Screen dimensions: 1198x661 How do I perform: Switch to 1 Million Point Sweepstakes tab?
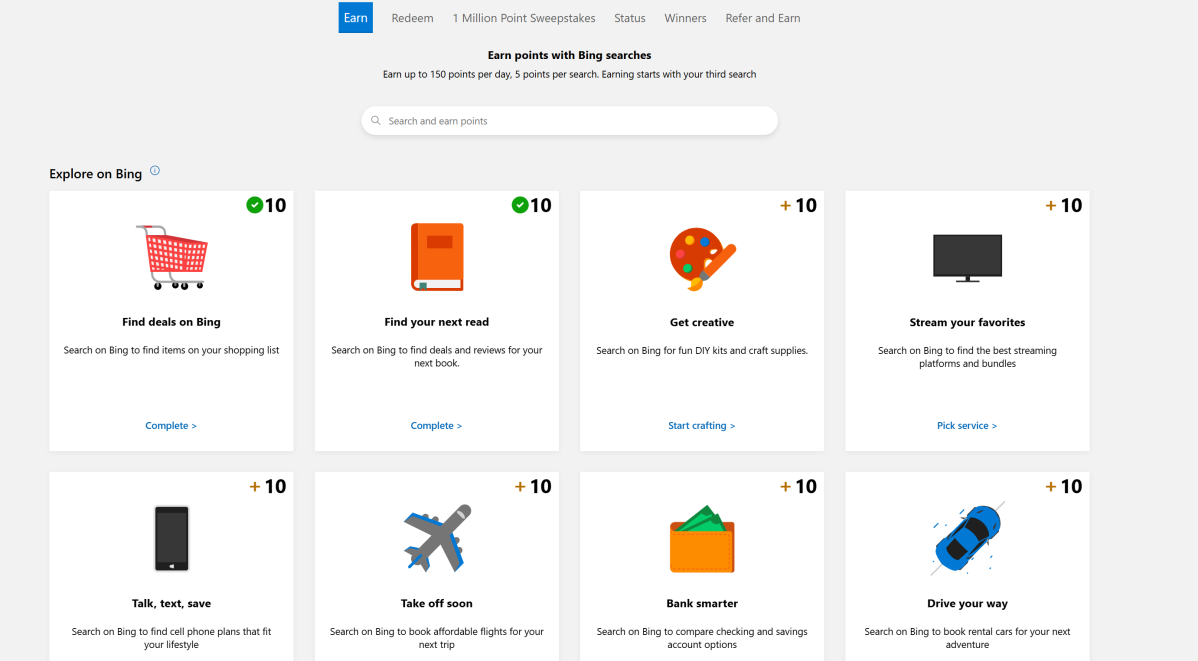tap(523, 18)
